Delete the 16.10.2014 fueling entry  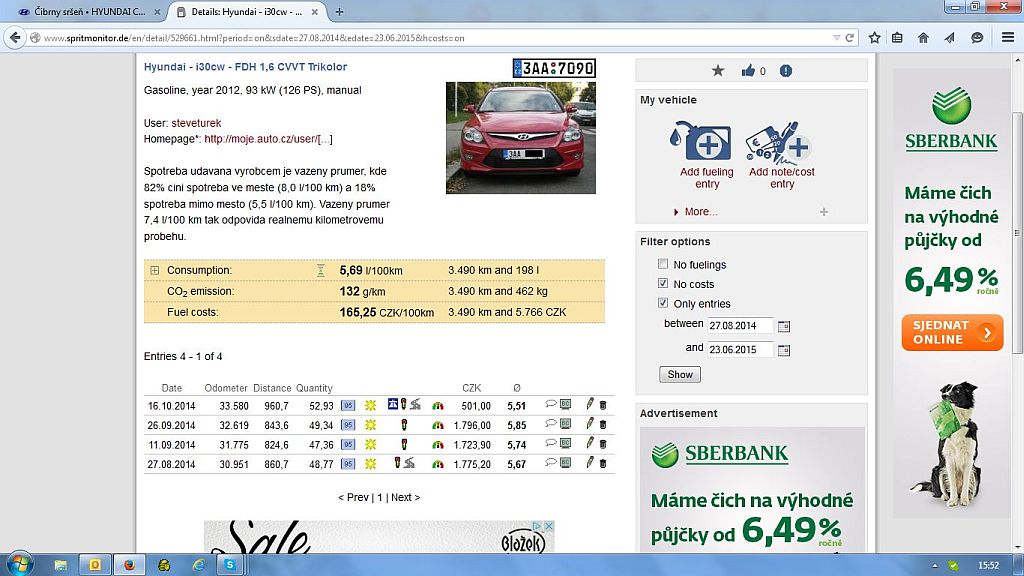coord(603,406)
